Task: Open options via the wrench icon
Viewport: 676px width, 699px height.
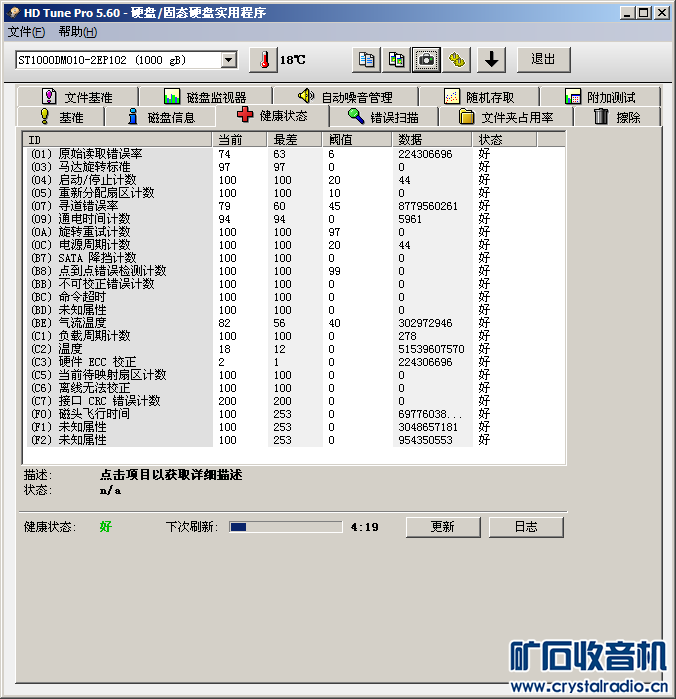Action: click(x=457, y=60)
